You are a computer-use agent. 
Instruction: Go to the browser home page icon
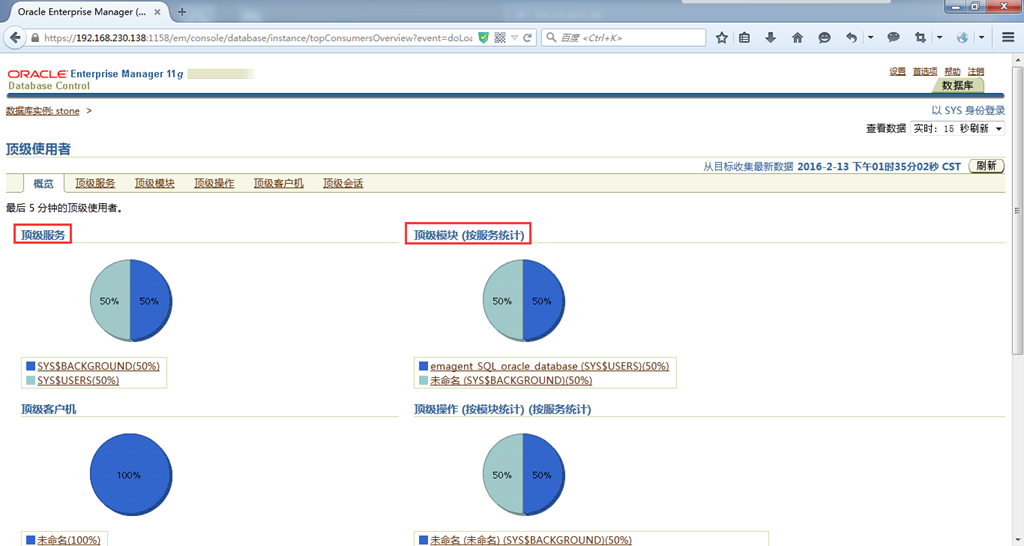pos(797,38)
